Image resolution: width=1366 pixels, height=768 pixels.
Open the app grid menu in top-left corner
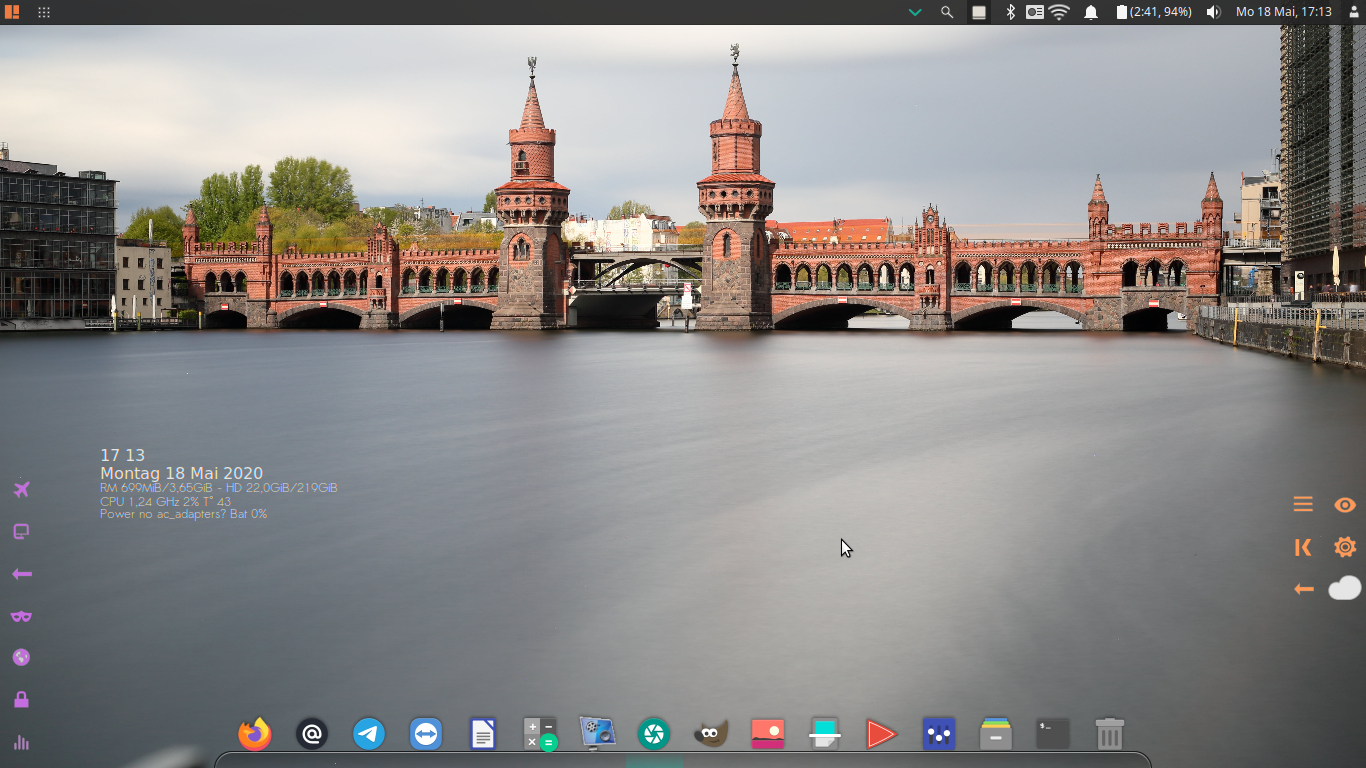click(42, 13)
